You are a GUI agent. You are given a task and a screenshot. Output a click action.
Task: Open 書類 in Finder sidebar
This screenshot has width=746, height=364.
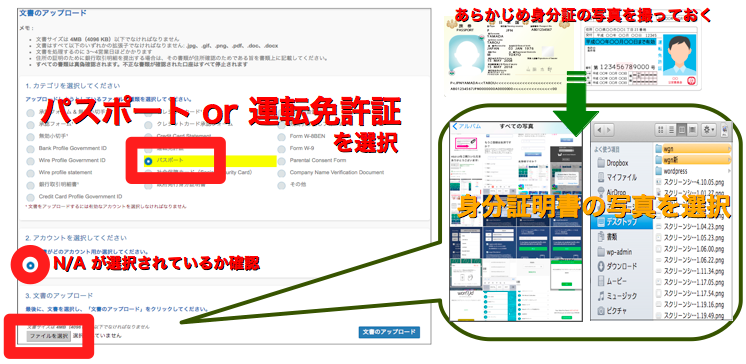(x=609, y=236)
